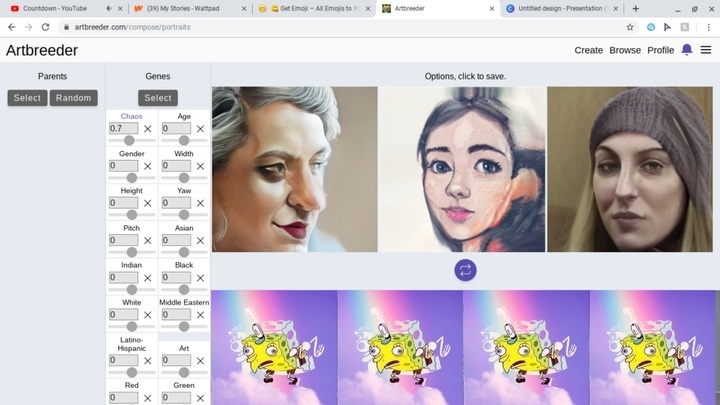Open the Chrome three-dot menu

[x=708, y=27]
